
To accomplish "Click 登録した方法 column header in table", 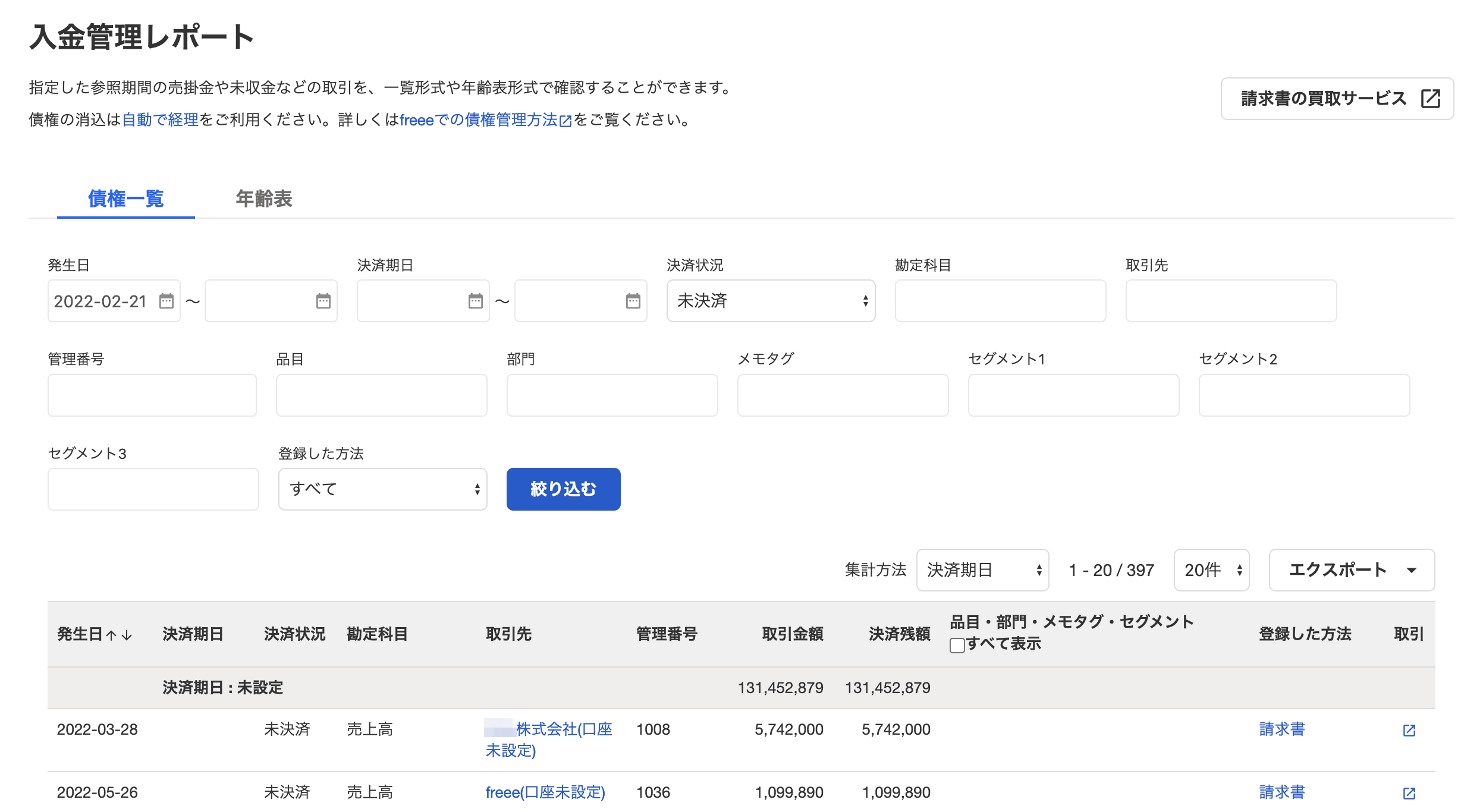I will tap(1305, 634).
